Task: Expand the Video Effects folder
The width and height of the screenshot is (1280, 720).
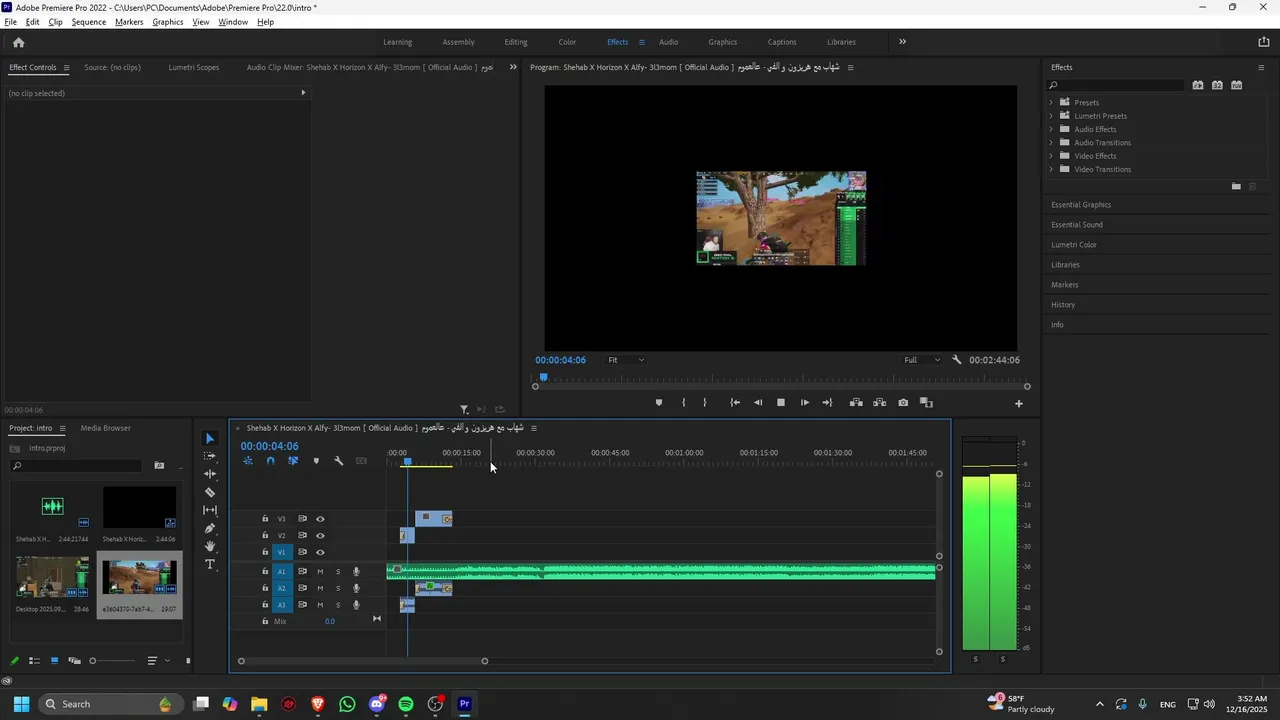Action: point(1051,156)
